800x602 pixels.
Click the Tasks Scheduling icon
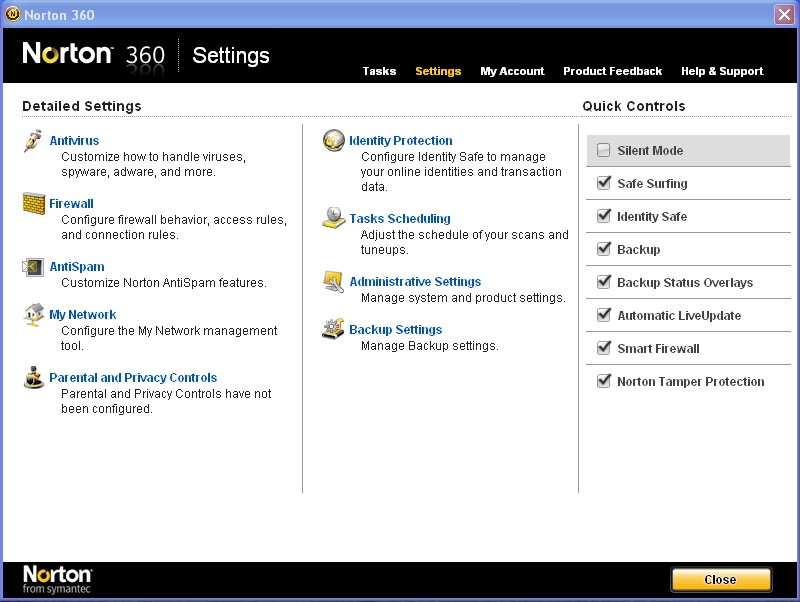pos(333,218)
